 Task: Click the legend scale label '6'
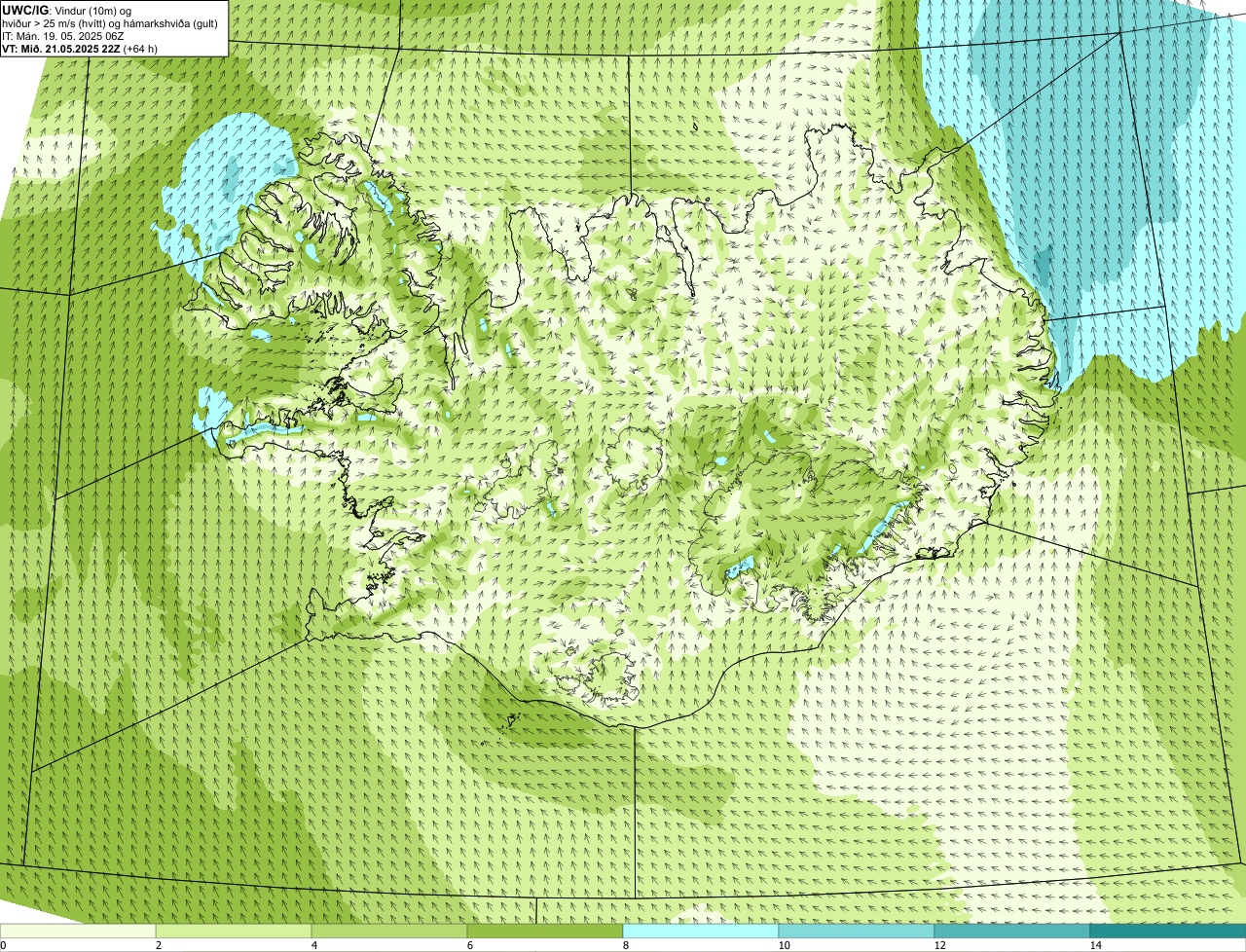click(469, 945)
